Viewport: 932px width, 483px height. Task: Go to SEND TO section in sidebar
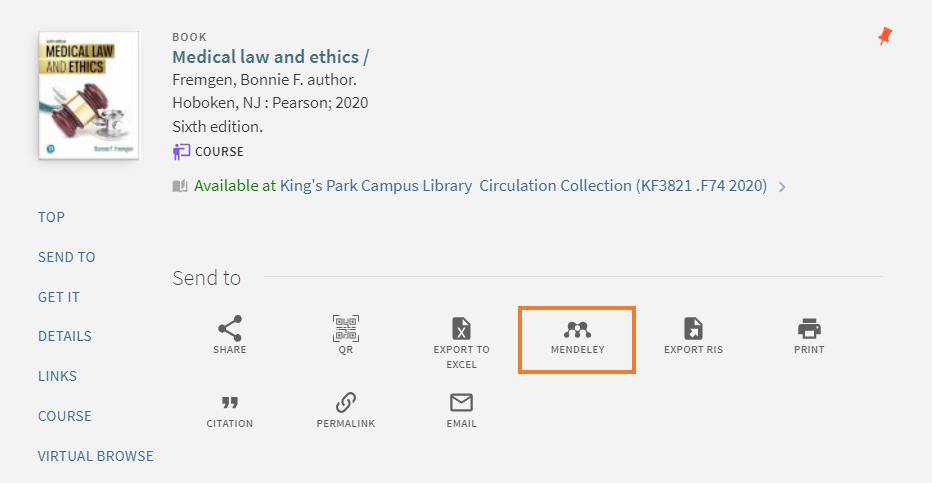tap(67, 257)
